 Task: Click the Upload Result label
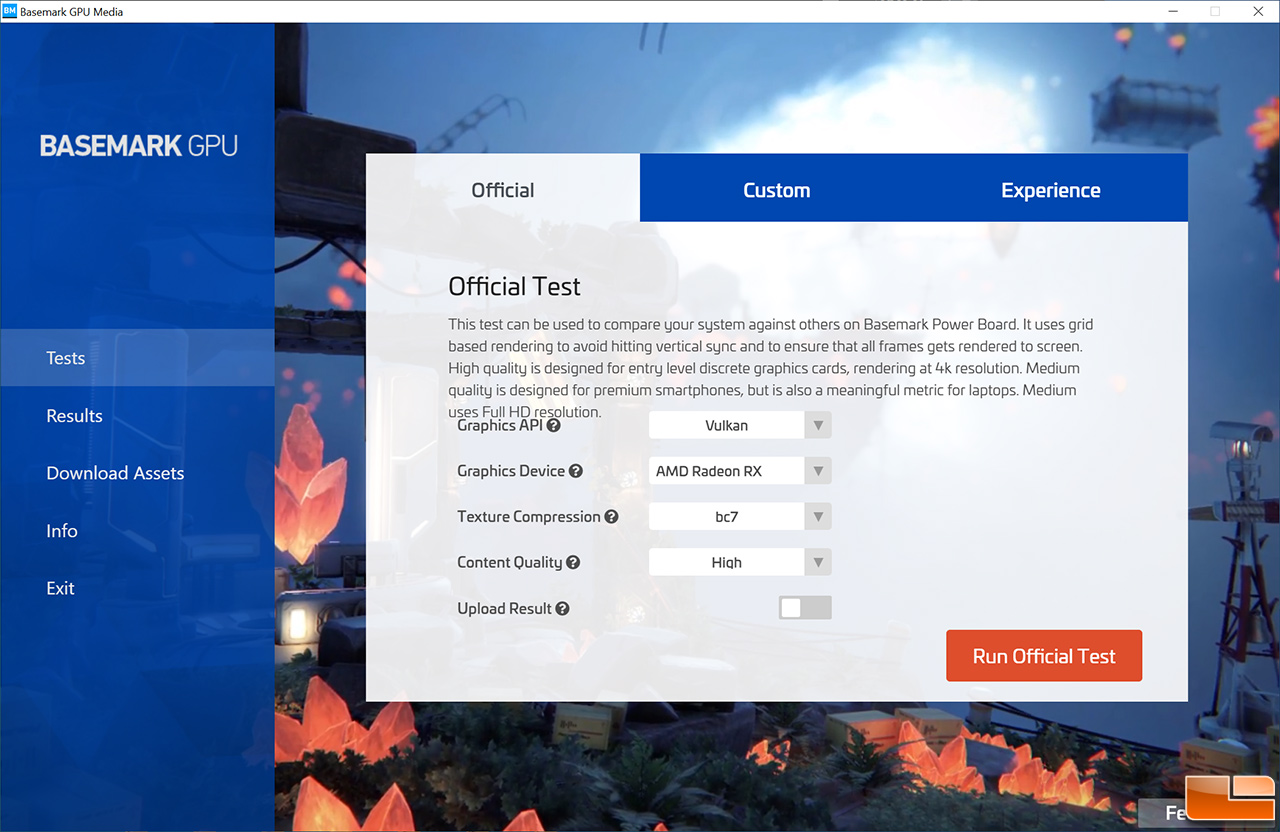[x=505, y=608]
